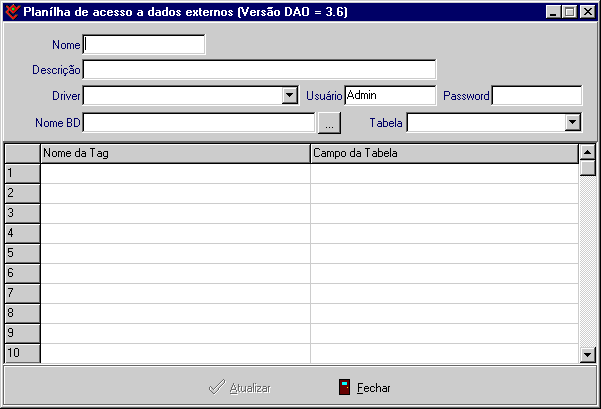
Task: Click the scroll up arrow of the grid
Action: pos(588,152)
